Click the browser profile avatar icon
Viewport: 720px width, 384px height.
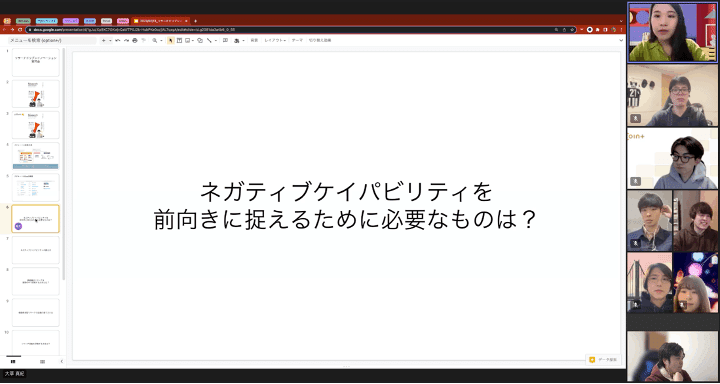(x=614, y=29)
